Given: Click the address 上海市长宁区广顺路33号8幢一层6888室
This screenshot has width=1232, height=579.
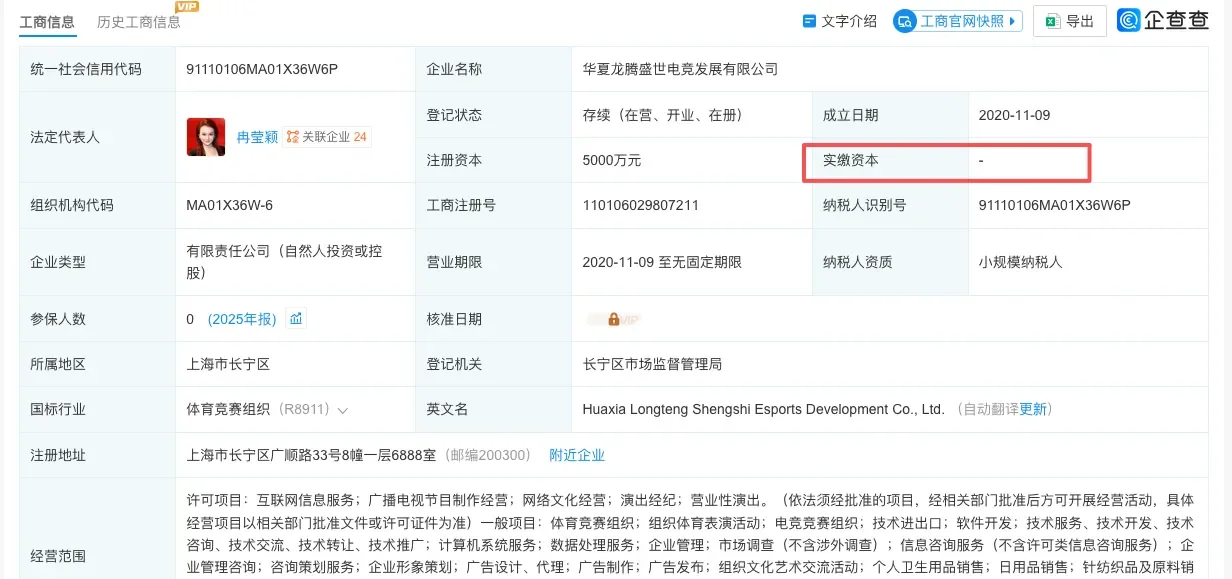Looking at the screenshot, I should [312, 455].
